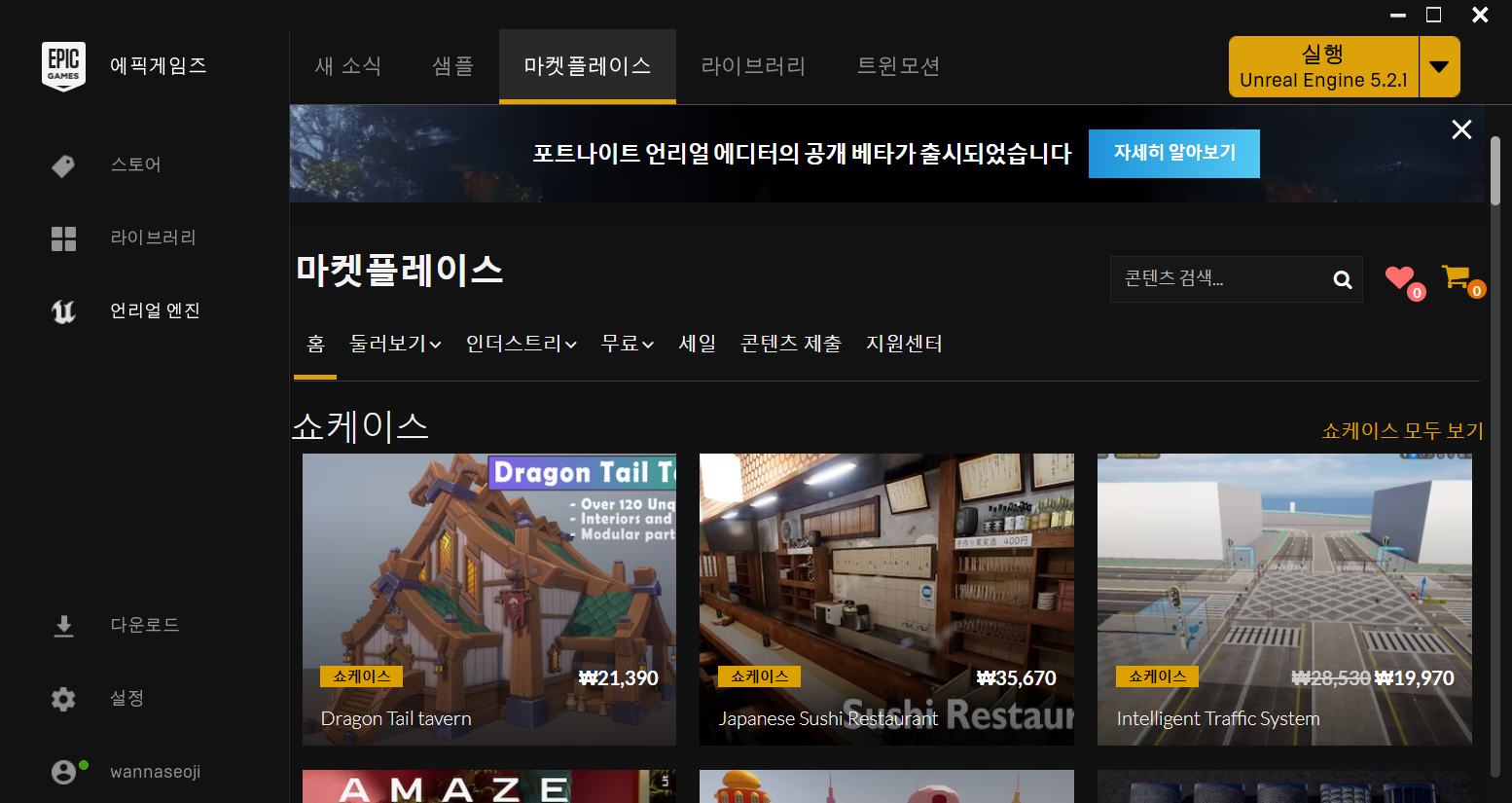The width and height of the screenshot is (1512, 803).
Task: Select the 마켓플레이스 tab
Action: (588, 66)
